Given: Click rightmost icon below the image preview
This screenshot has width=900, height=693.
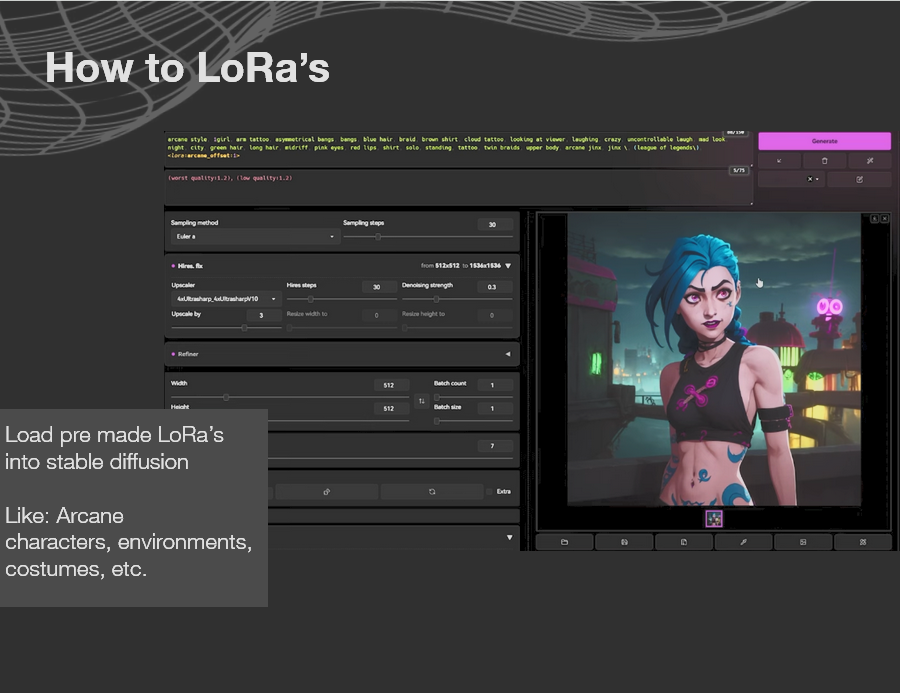Looking at the screenshot, I should (862, 542).
